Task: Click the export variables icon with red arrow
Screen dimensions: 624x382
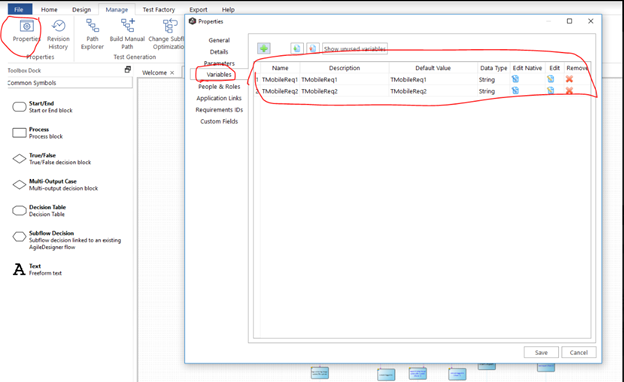Action: [313, 49]
